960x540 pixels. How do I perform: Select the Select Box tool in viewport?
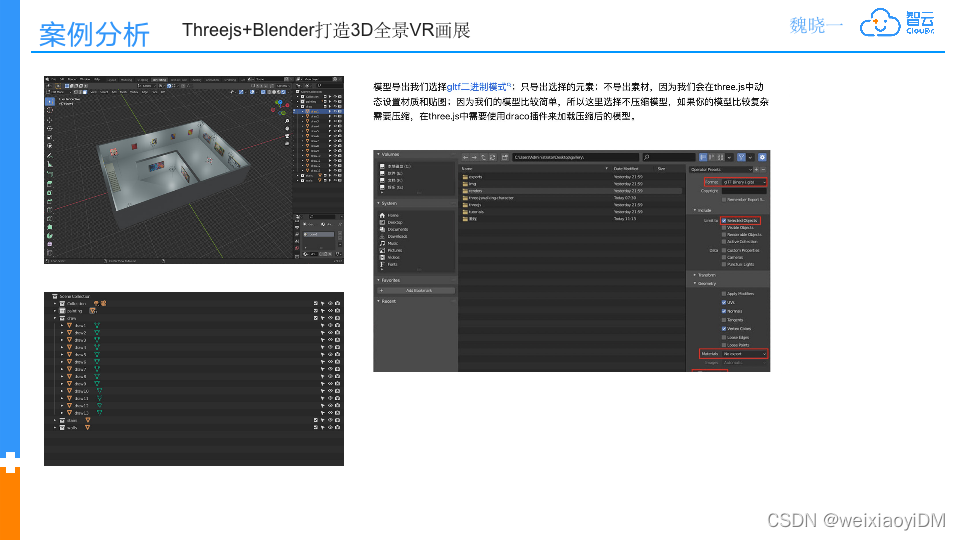(x=50, y=102)
